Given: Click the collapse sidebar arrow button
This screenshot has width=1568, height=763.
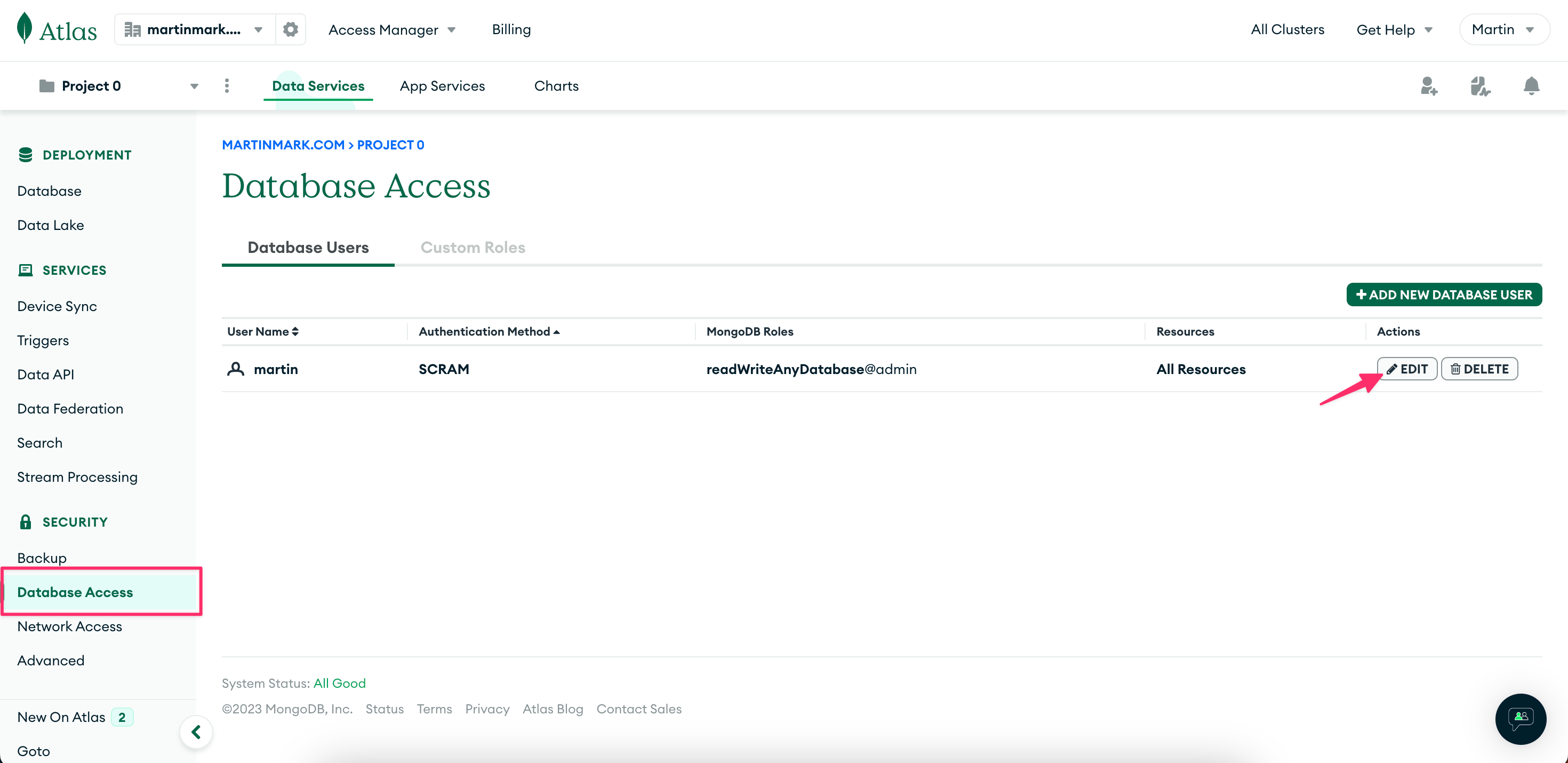Looking at the screenshot, I should coord(196,731).
